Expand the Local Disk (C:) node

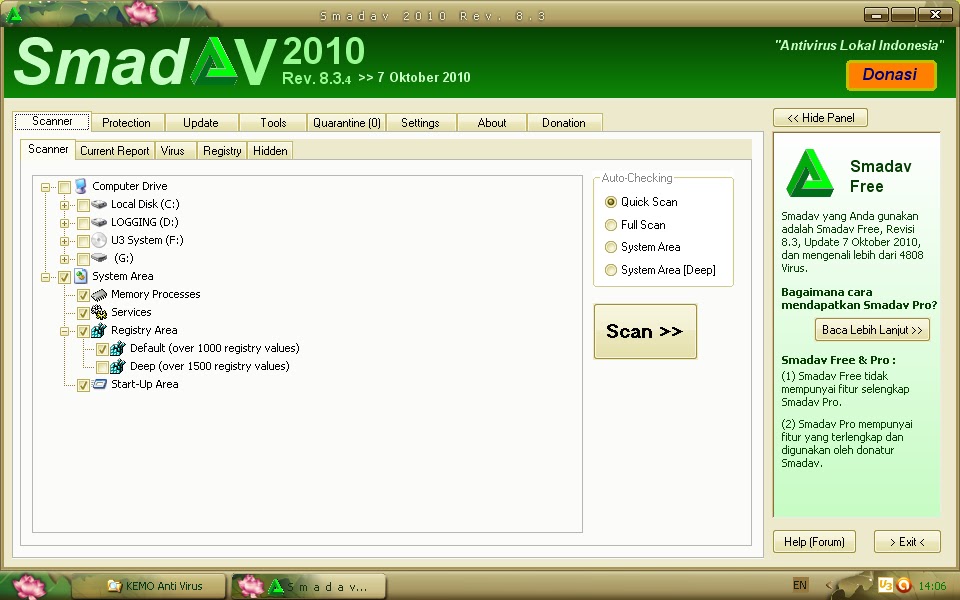(64, 205)
